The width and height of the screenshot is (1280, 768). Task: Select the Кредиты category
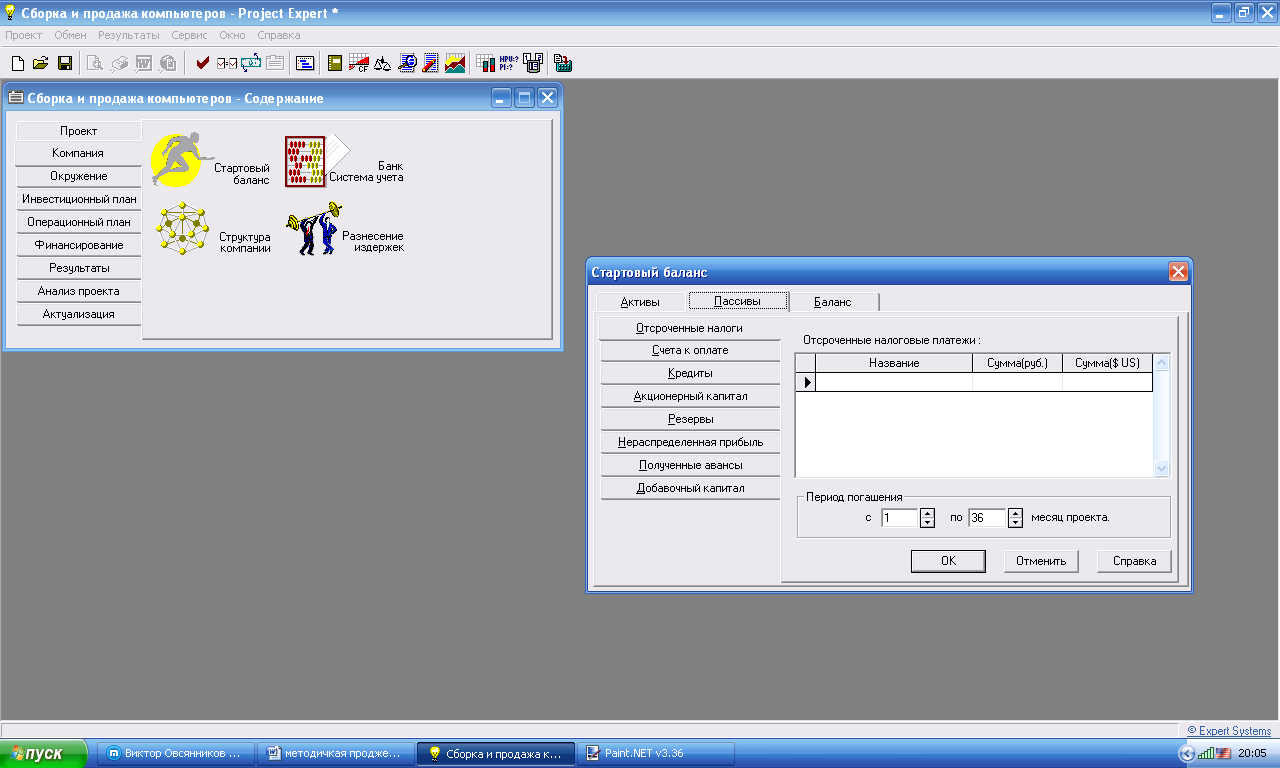pyautogui.click(x=690, y=374)
